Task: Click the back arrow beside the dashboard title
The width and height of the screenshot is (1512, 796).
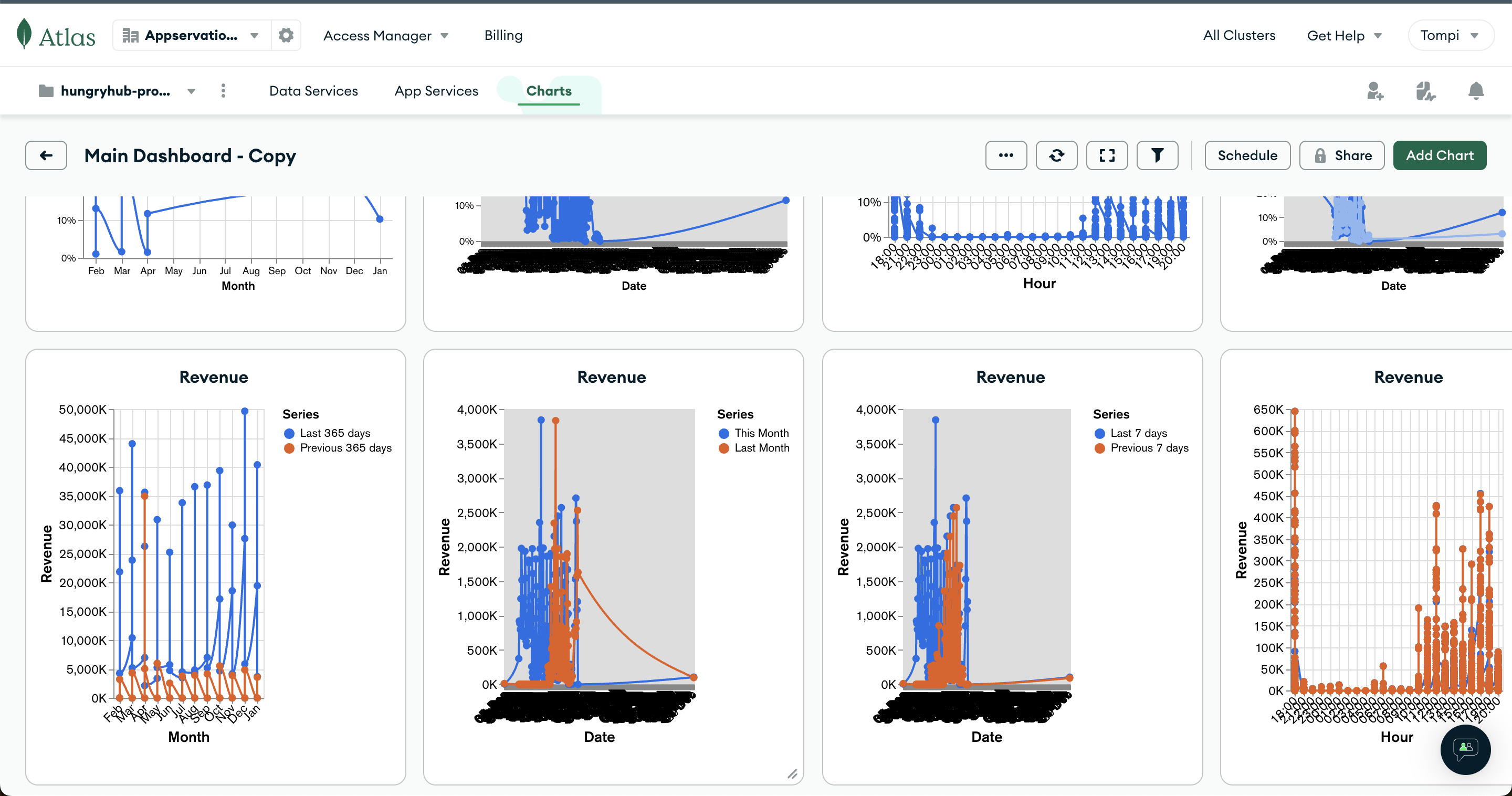Action: point(46,155)
